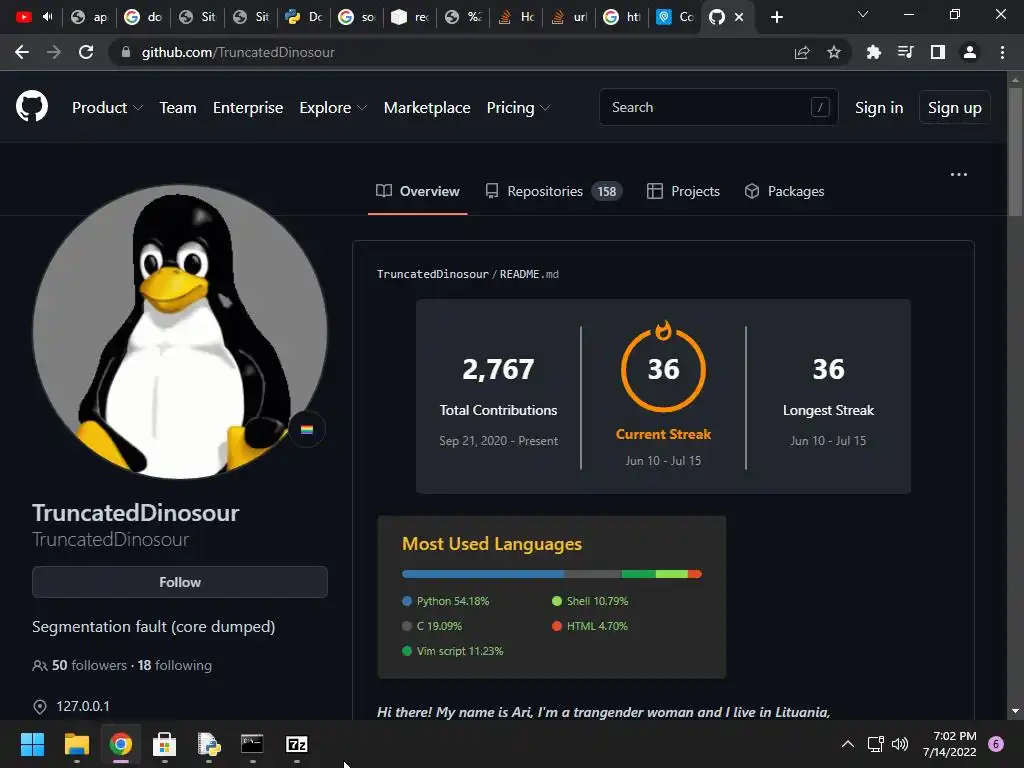
Task: Open the Marketplace nav link
Action: click(x=427, y=108)
